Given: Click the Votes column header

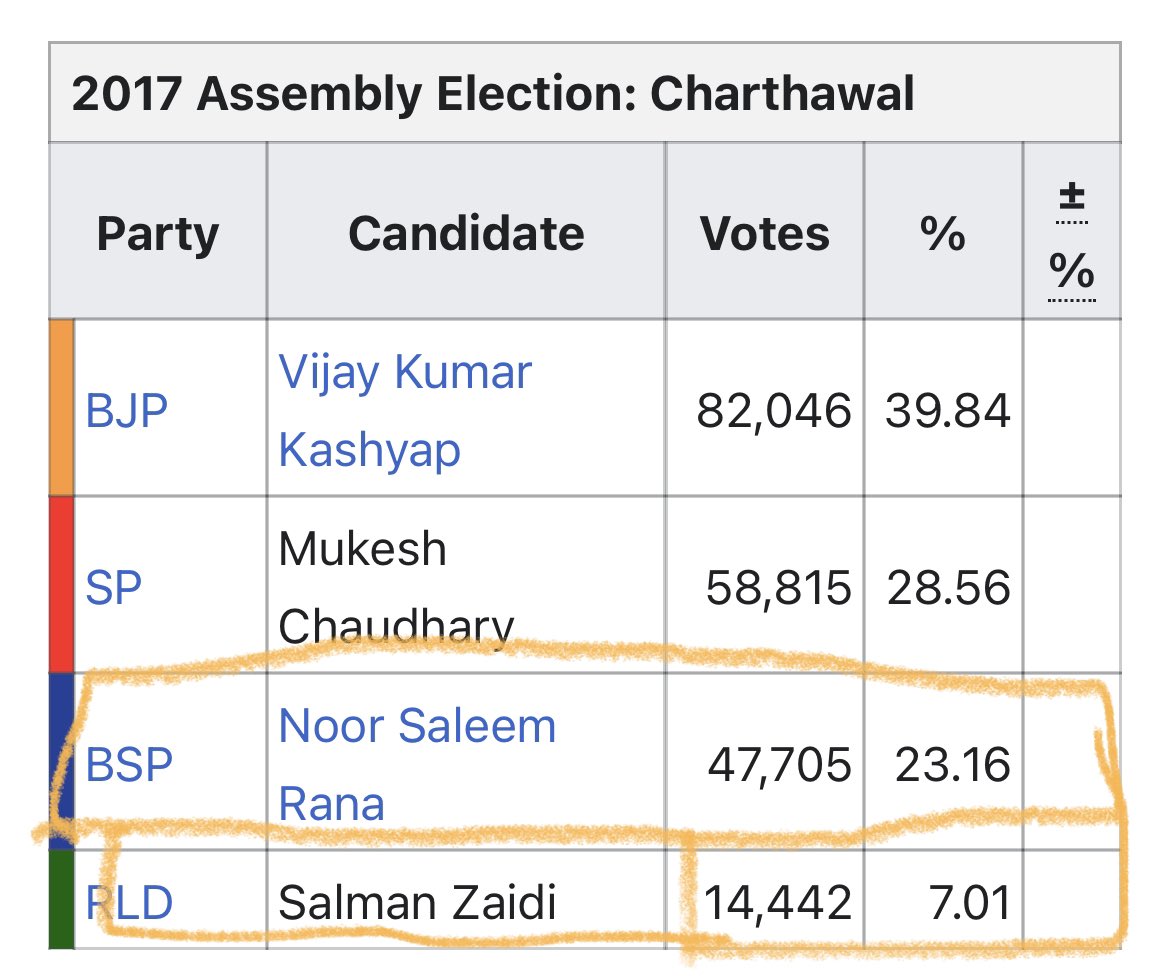Looking at the screenshot, I should pyautogui.click(x=765, y=233).
